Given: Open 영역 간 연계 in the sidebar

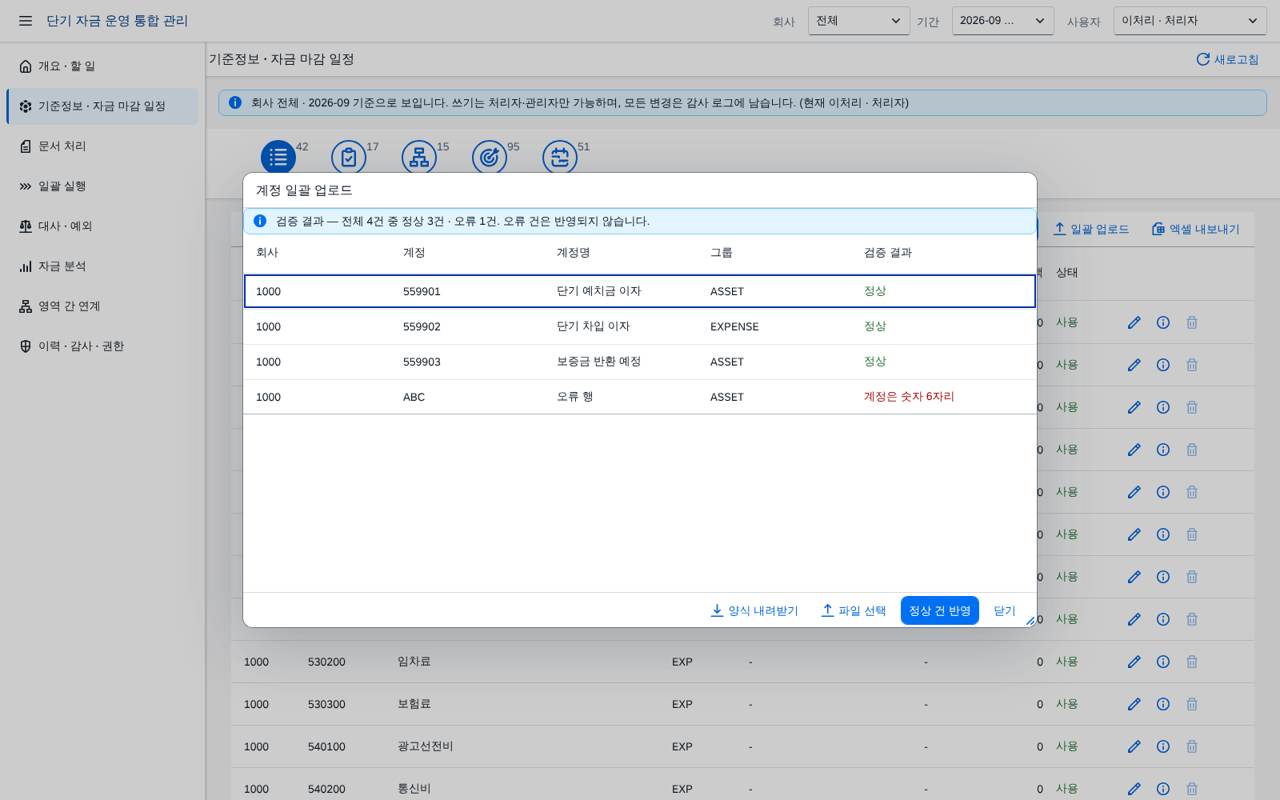Looking at the screenshot, I should click(x=102, y=306).
